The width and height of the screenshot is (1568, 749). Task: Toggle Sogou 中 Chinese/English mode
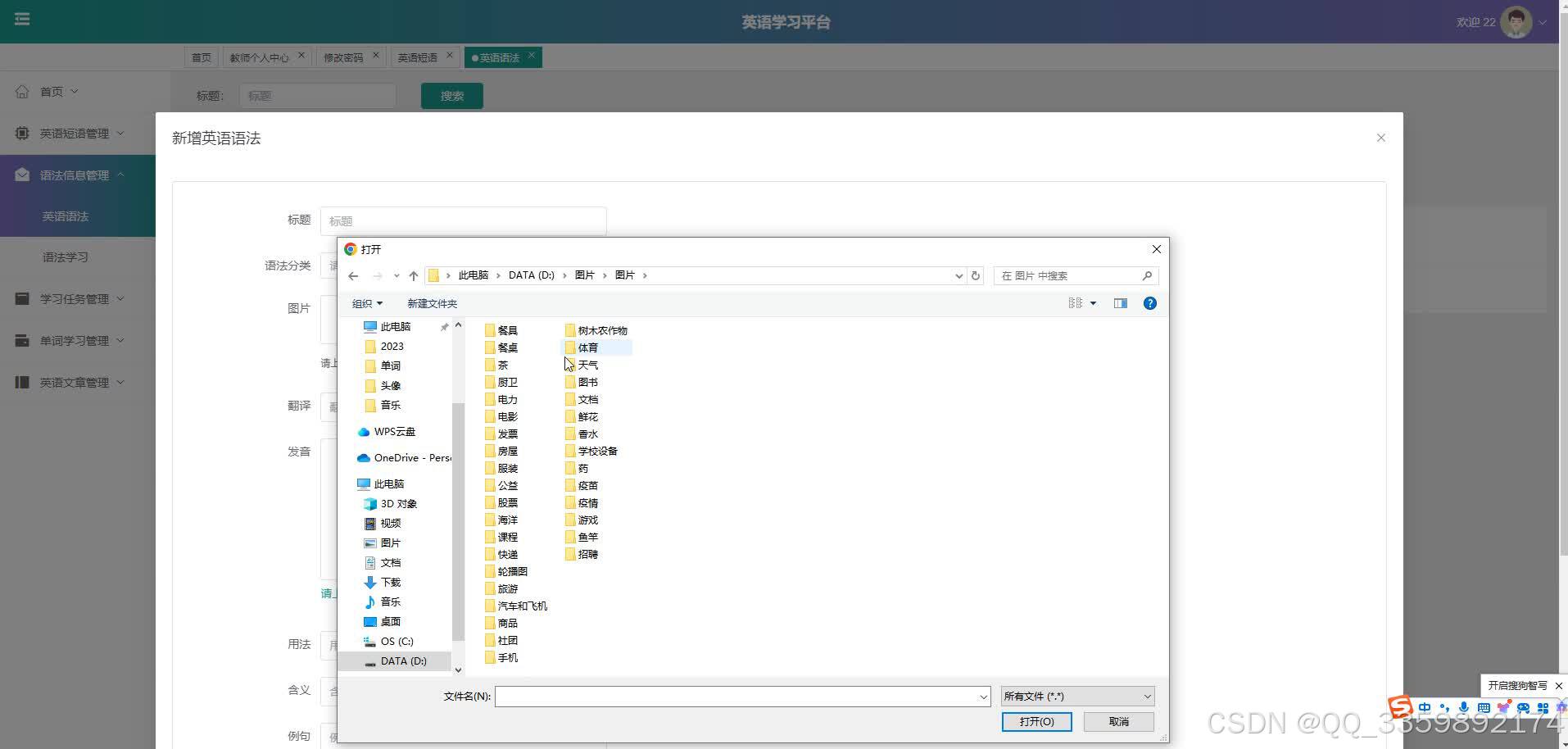tap(1425, 707)
